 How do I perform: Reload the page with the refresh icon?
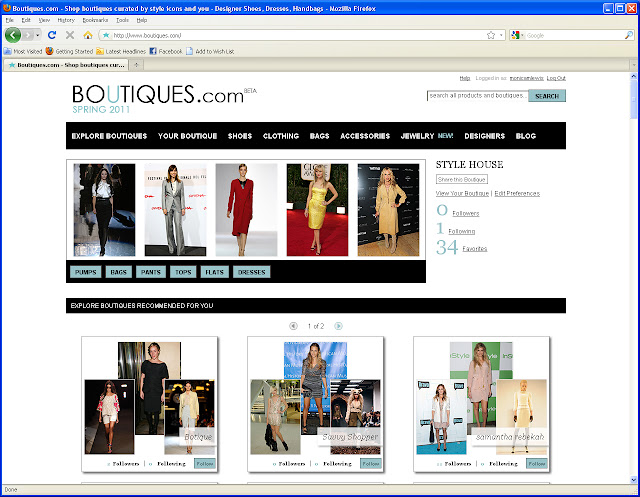[52, 35]
